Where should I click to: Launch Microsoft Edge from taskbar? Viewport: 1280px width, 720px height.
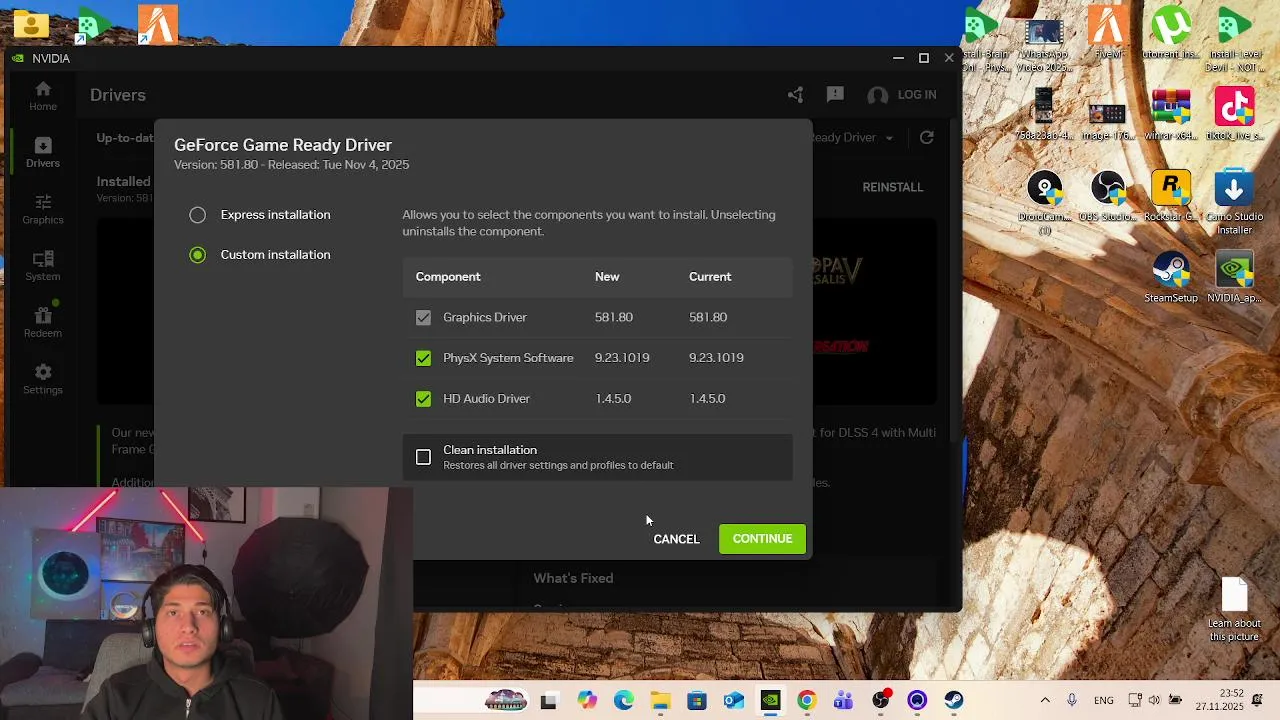(x=623, y=701)
